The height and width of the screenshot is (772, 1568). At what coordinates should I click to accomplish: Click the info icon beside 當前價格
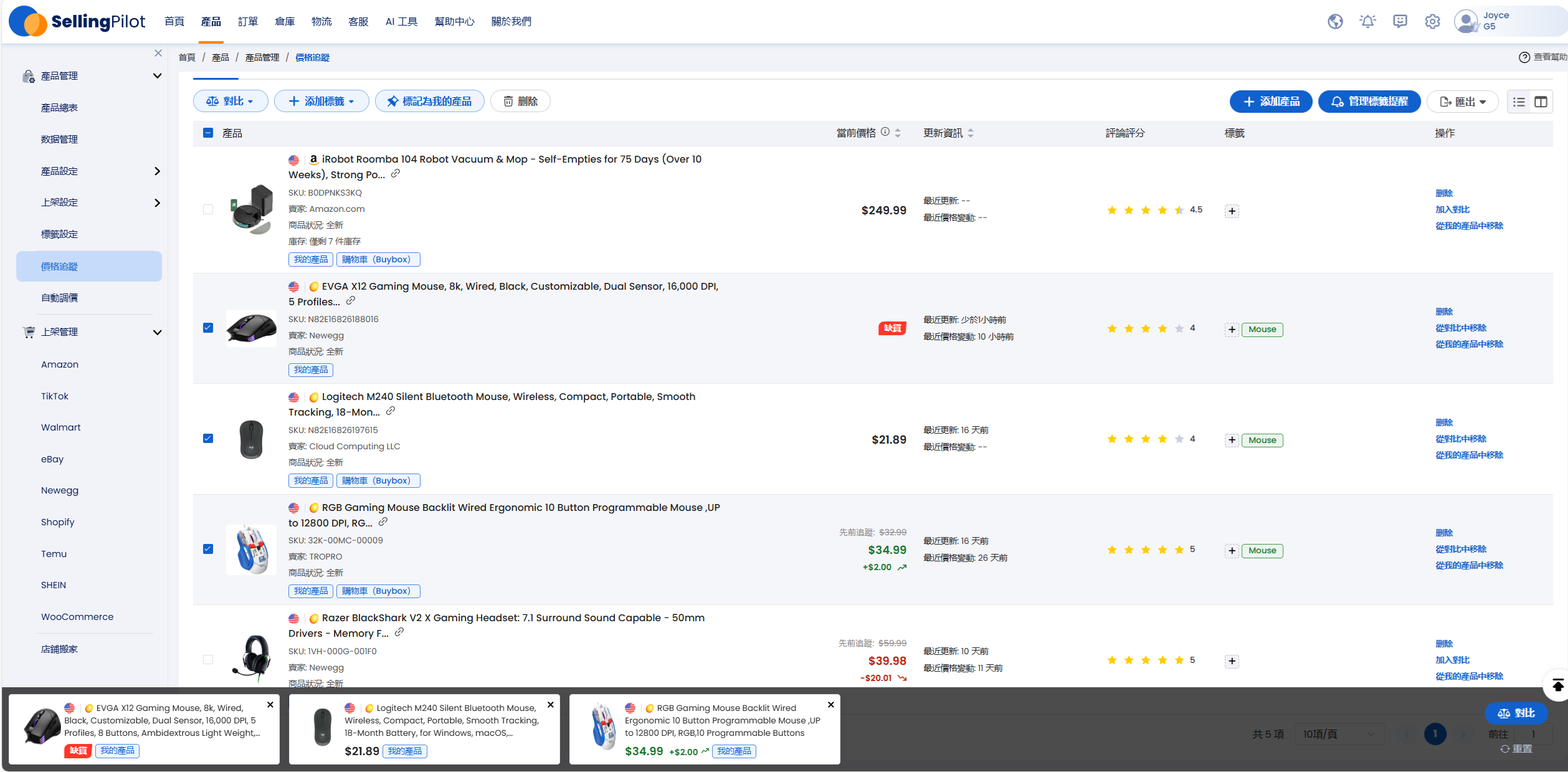pos(885,132)
